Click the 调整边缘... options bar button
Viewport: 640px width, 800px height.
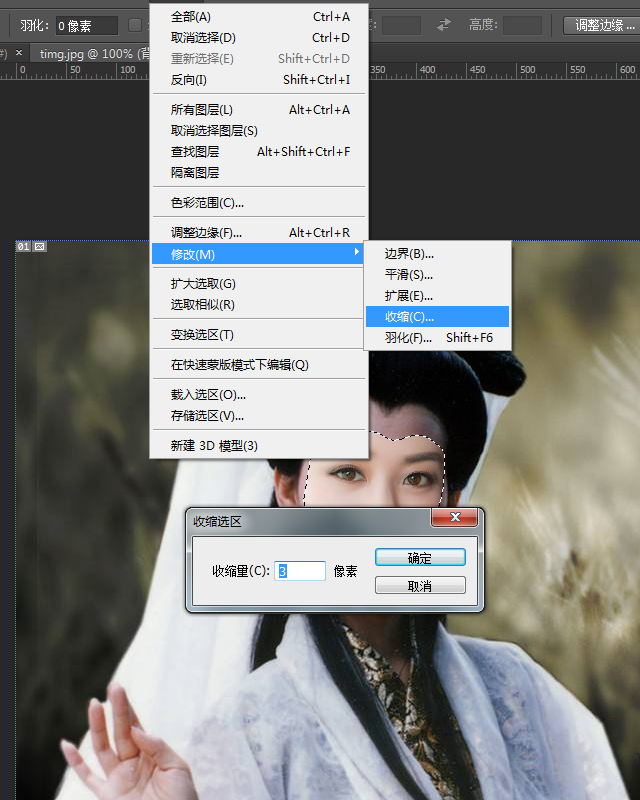[601, 25]
